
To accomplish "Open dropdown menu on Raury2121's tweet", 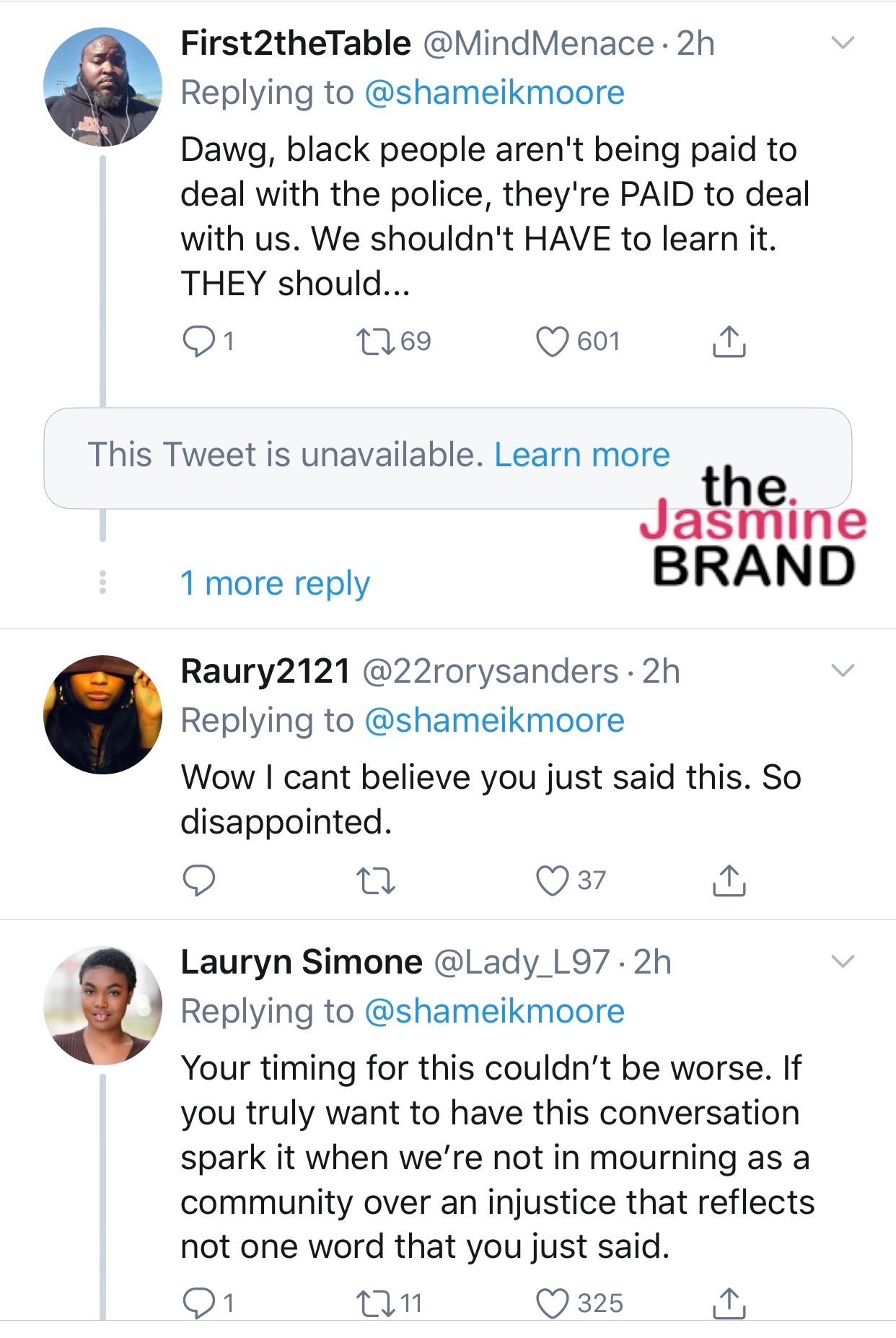I will (x=843, y=670).
